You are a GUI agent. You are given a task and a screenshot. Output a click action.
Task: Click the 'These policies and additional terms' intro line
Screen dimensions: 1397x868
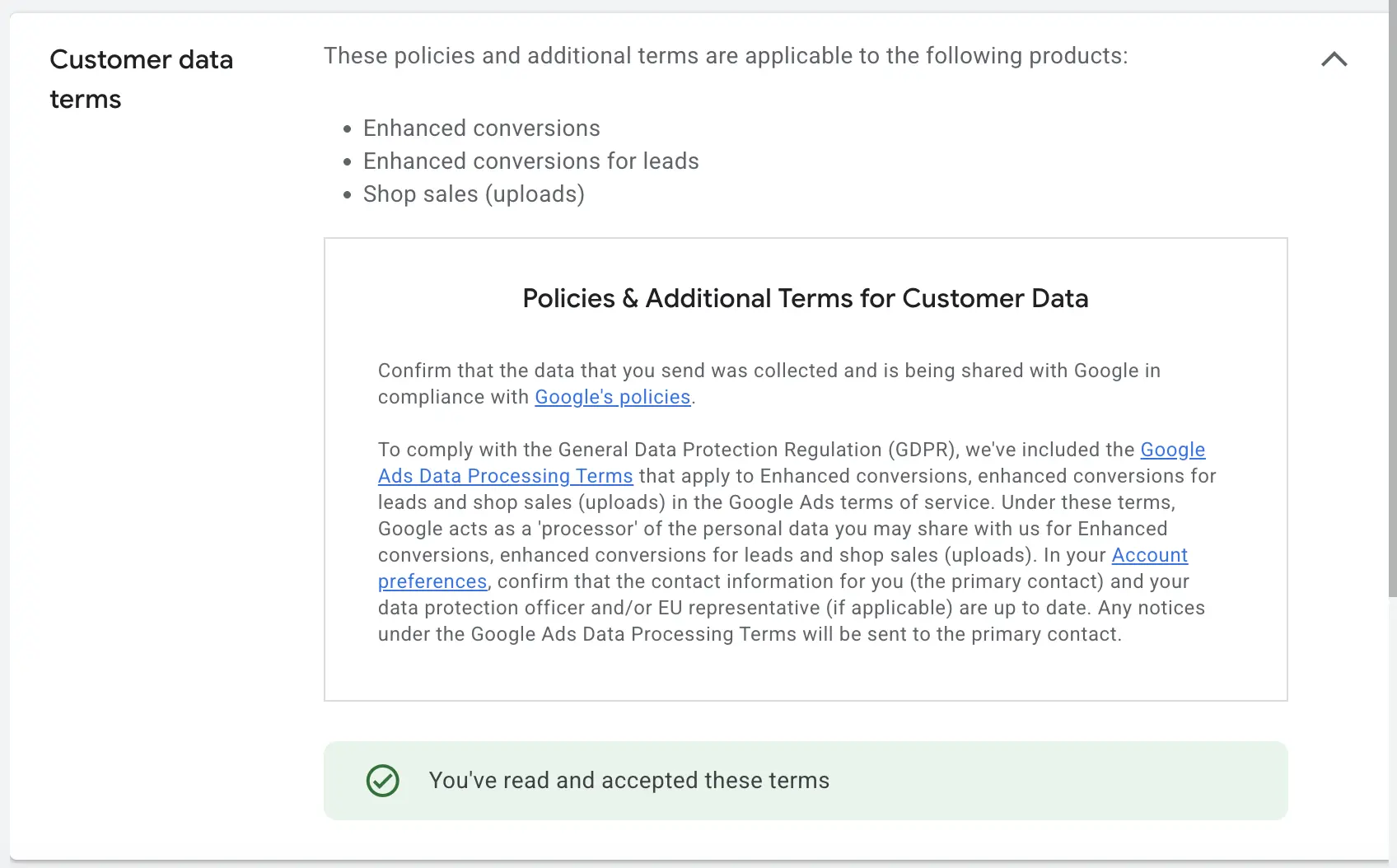726,56
